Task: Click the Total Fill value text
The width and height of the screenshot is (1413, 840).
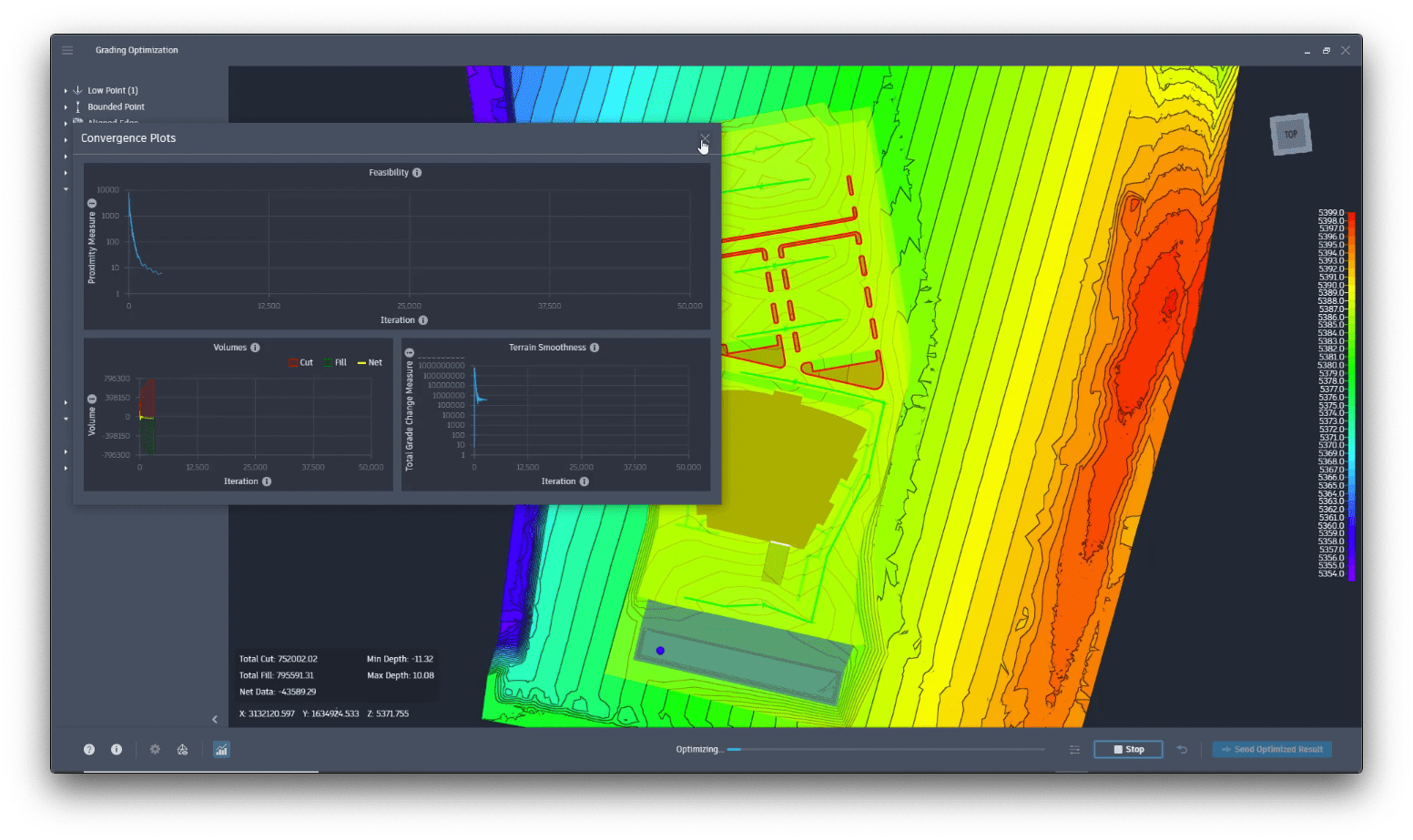Action: (x=277, y=675)
